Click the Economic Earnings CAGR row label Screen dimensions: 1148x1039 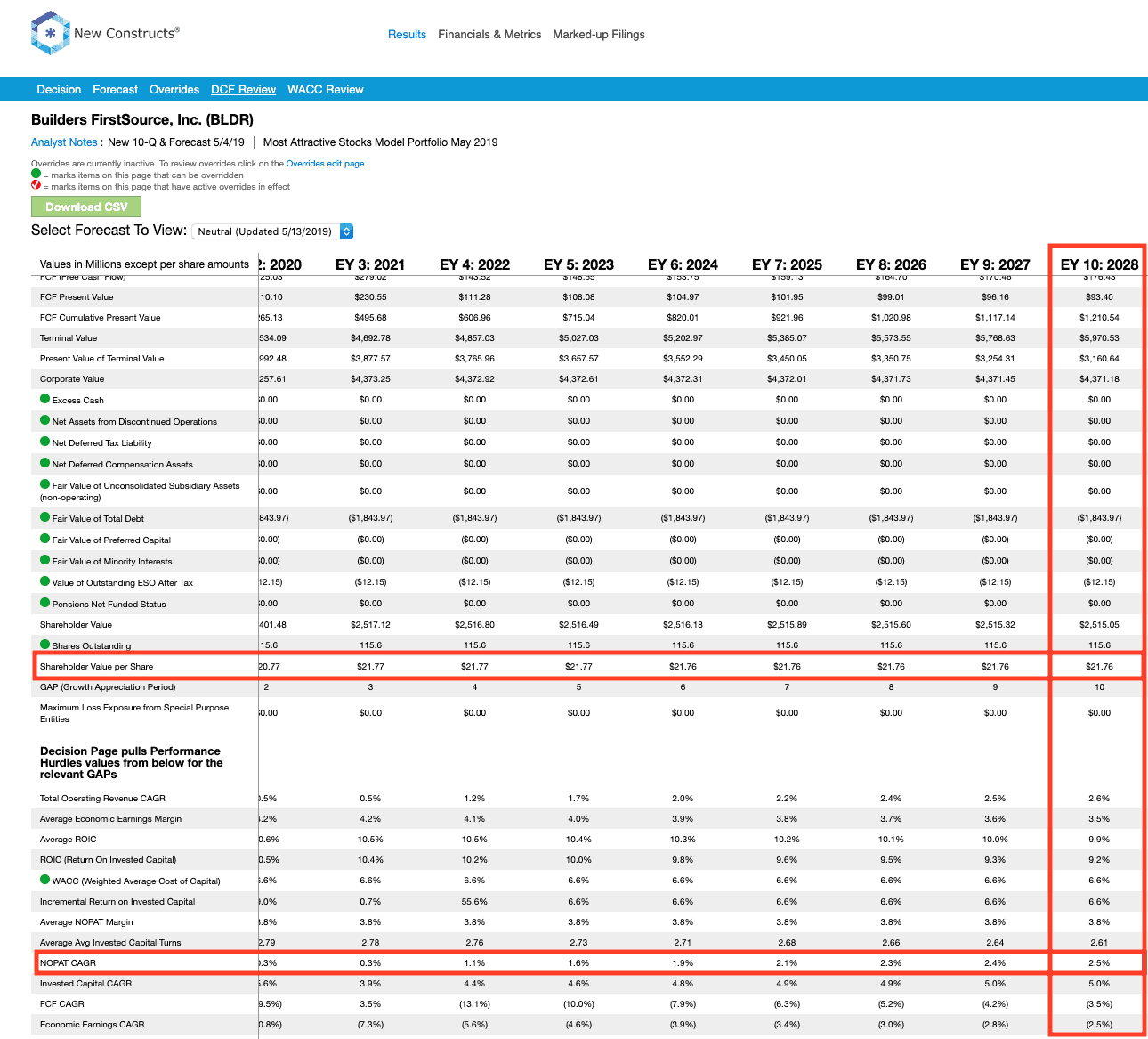(x=92, y=1025)
